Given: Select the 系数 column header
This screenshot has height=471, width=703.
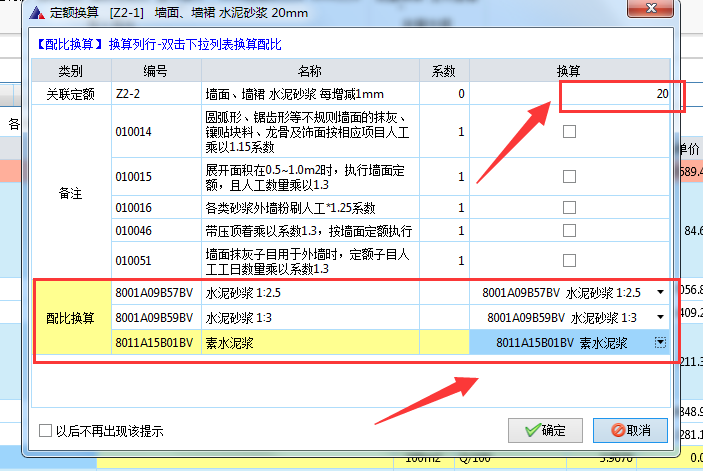Looking at the screenshot, I should click(444, 71).
